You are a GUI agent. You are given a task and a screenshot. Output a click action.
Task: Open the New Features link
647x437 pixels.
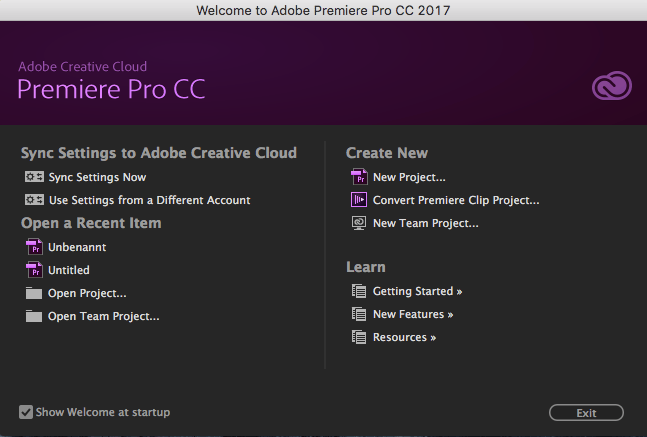click(x=413, y=314)
